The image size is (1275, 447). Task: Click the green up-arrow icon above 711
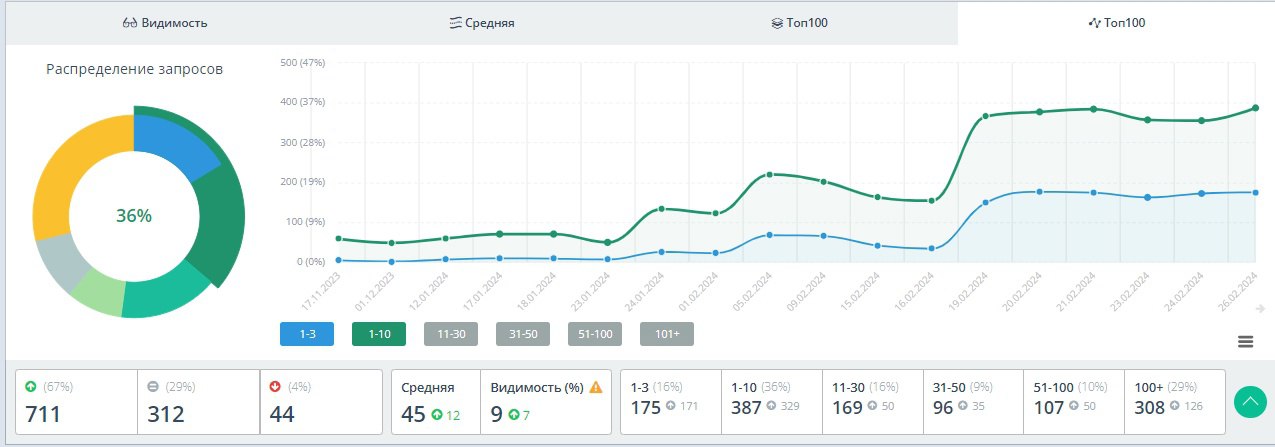tap(31, 386)
